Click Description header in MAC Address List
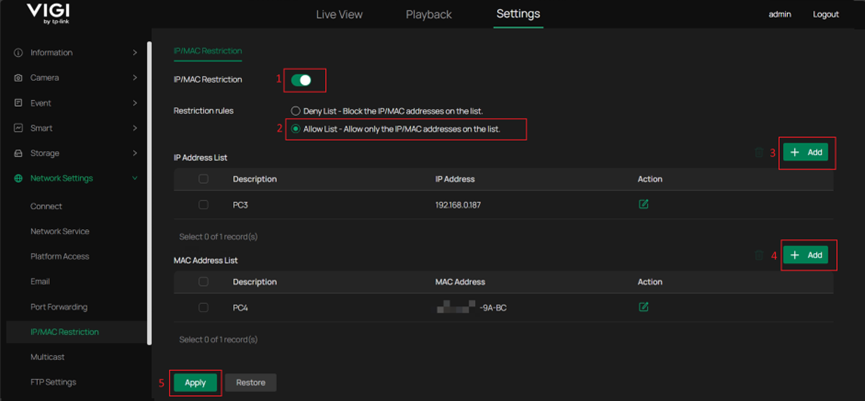 255,282
